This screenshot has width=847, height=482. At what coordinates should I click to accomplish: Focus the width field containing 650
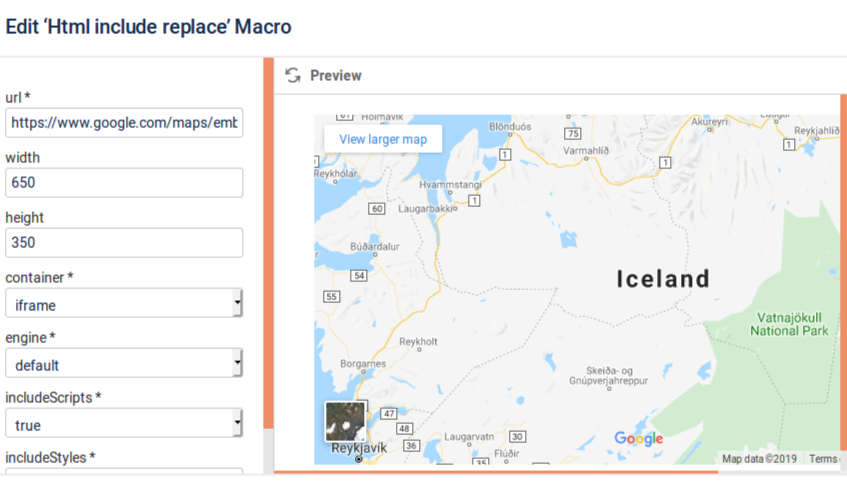(x=124, y=183)
